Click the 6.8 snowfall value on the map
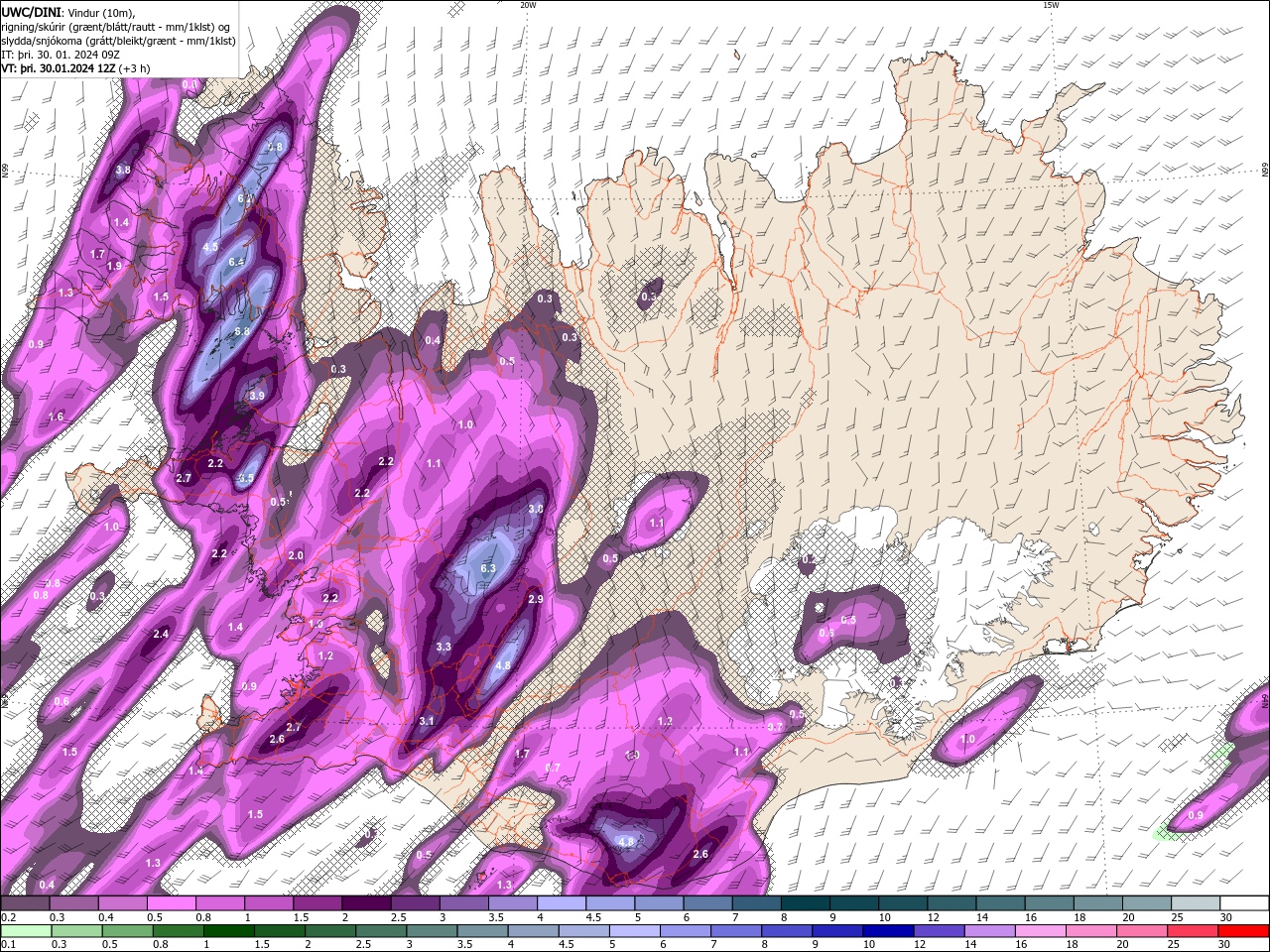Screen dimensions: 1270x952 click(242, 331)
